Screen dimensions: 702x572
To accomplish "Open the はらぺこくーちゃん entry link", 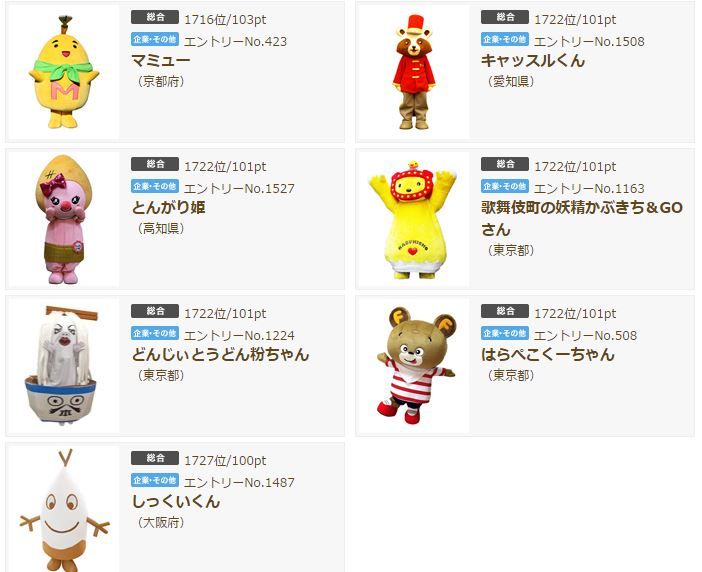I will point(548,354).
